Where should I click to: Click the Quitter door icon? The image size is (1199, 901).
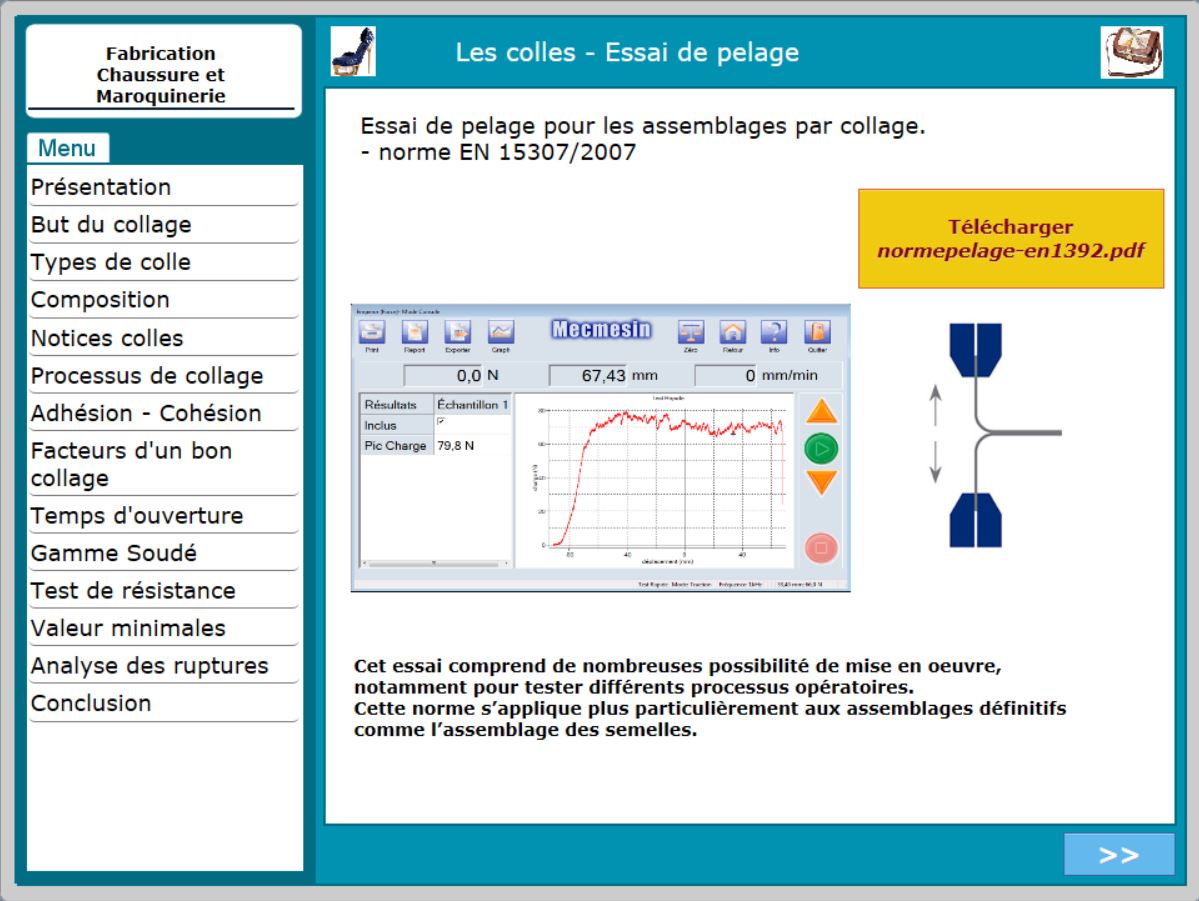click(x=818, y=333)
